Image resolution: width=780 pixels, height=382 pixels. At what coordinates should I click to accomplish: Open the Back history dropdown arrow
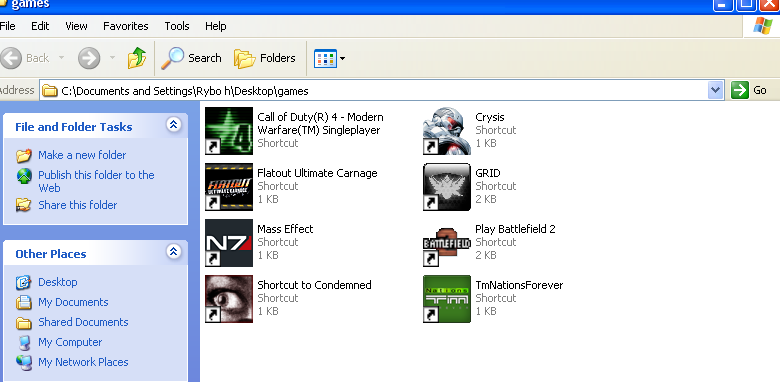pos(61,58)
